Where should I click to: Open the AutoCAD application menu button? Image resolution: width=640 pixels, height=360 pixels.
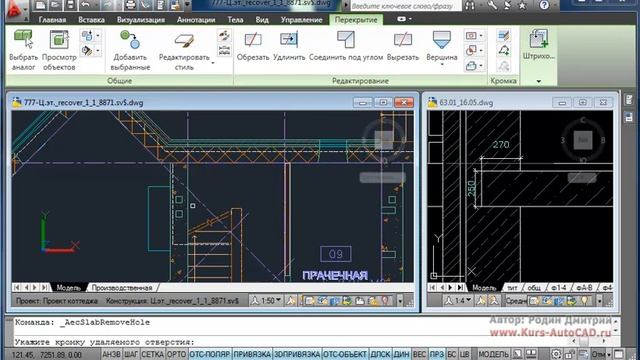15,10
